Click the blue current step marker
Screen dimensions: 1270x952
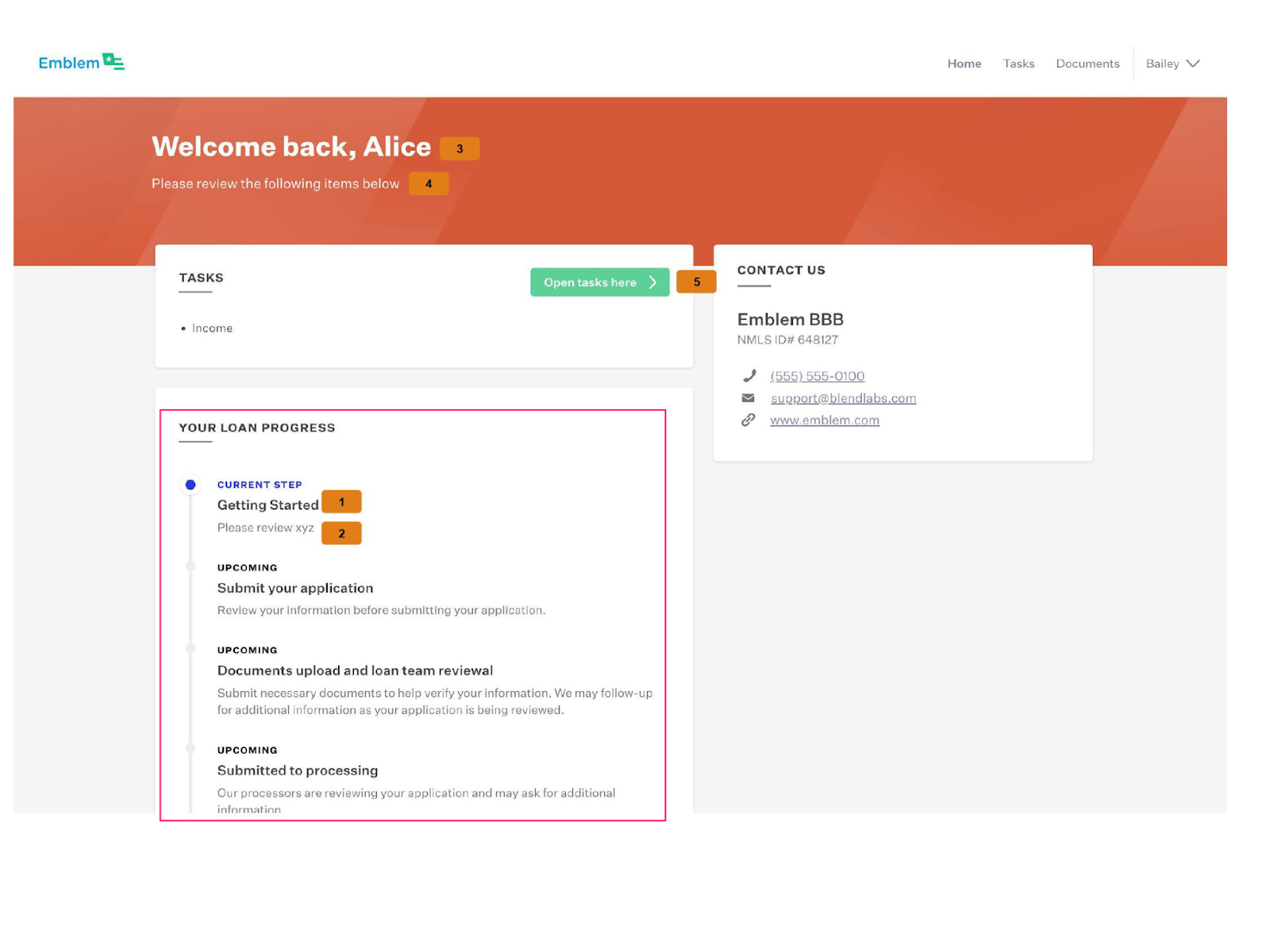pos(190,485)
